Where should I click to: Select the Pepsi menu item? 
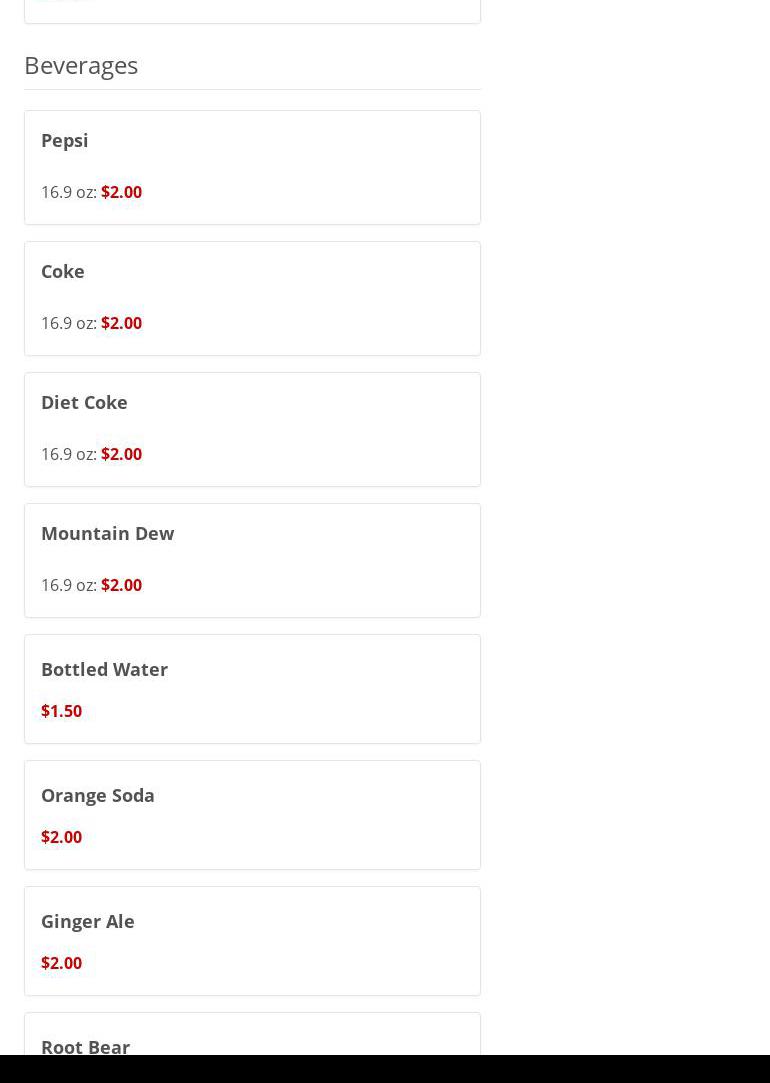click(65, 141)
